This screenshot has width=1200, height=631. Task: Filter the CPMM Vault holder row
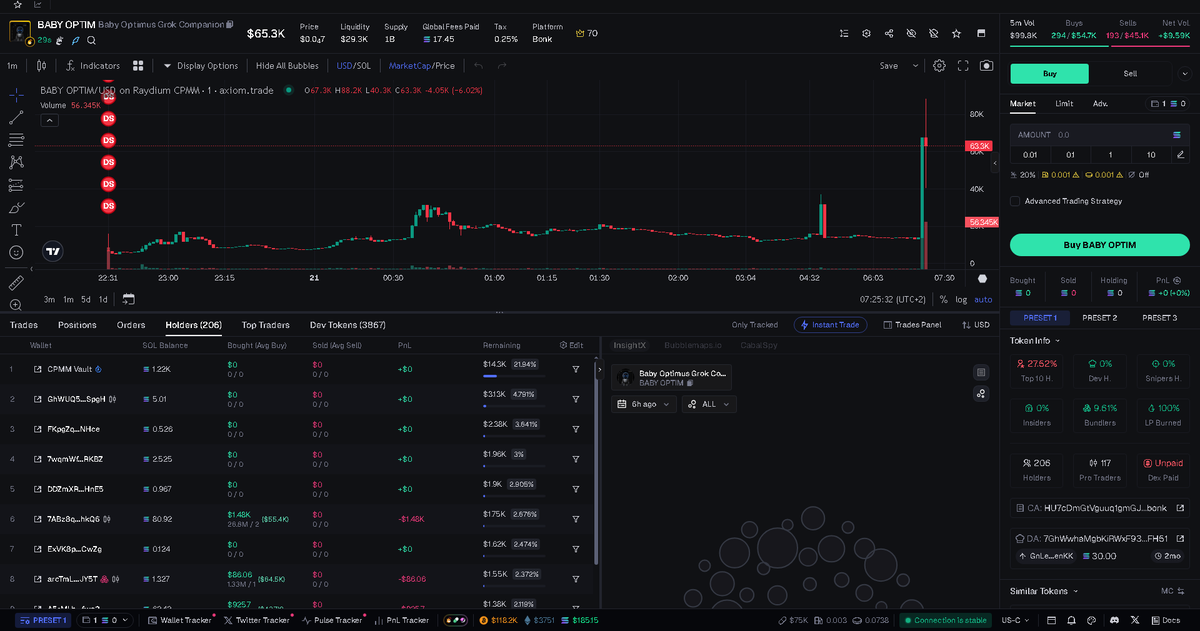click(576, 369)
